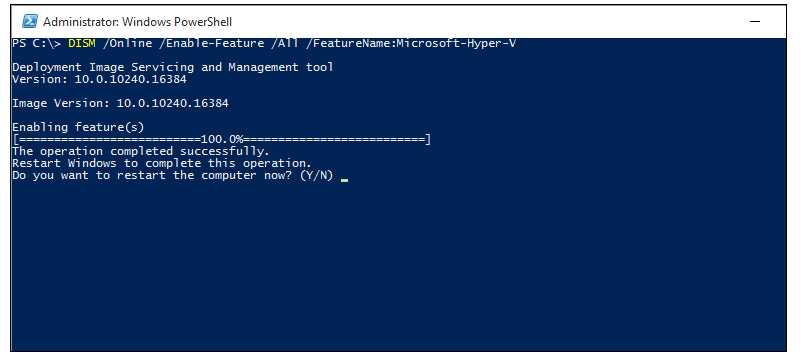Minimize the PowerShell window

tap(755, 22)
